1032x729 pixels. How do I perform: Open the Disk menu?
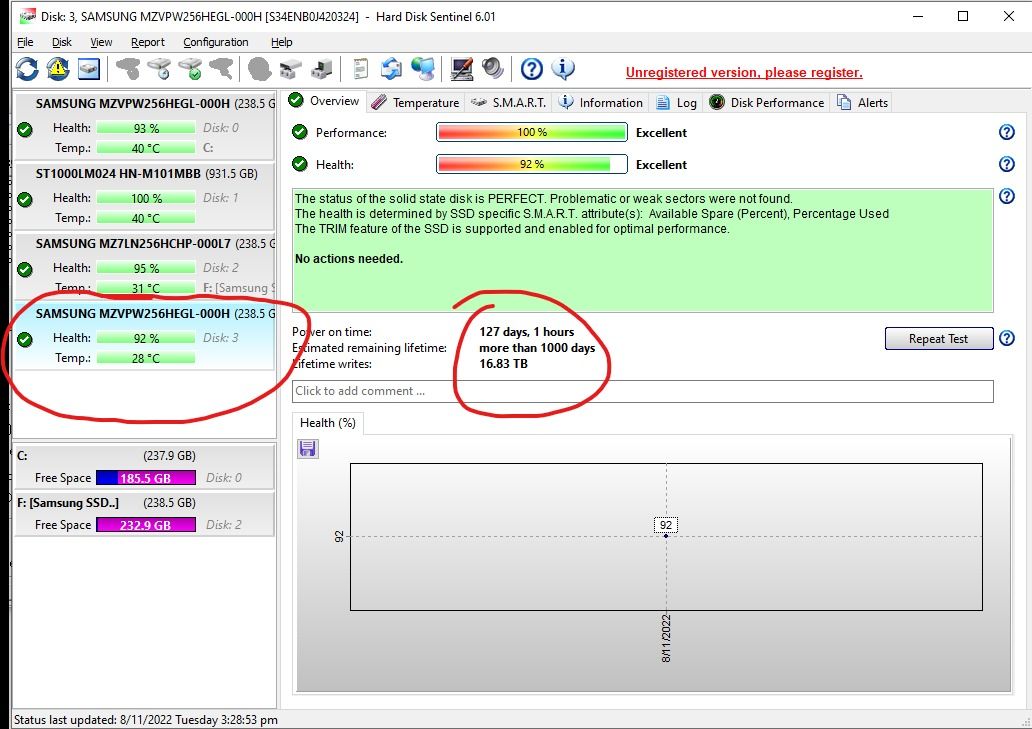pyautogui.click(x=62, y=42)
